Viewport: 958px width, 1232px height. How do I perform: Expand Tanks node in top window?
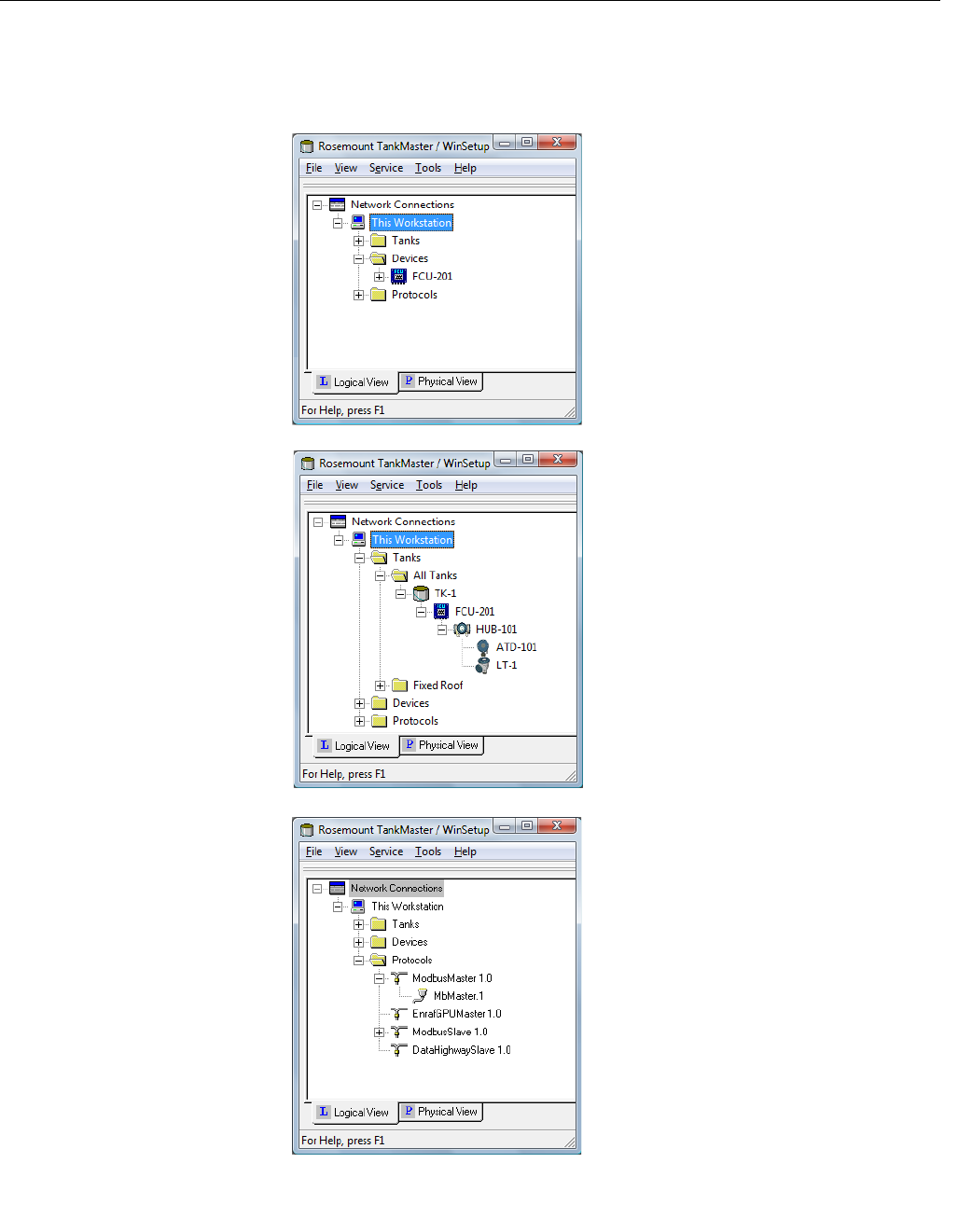tap(358, 241)
